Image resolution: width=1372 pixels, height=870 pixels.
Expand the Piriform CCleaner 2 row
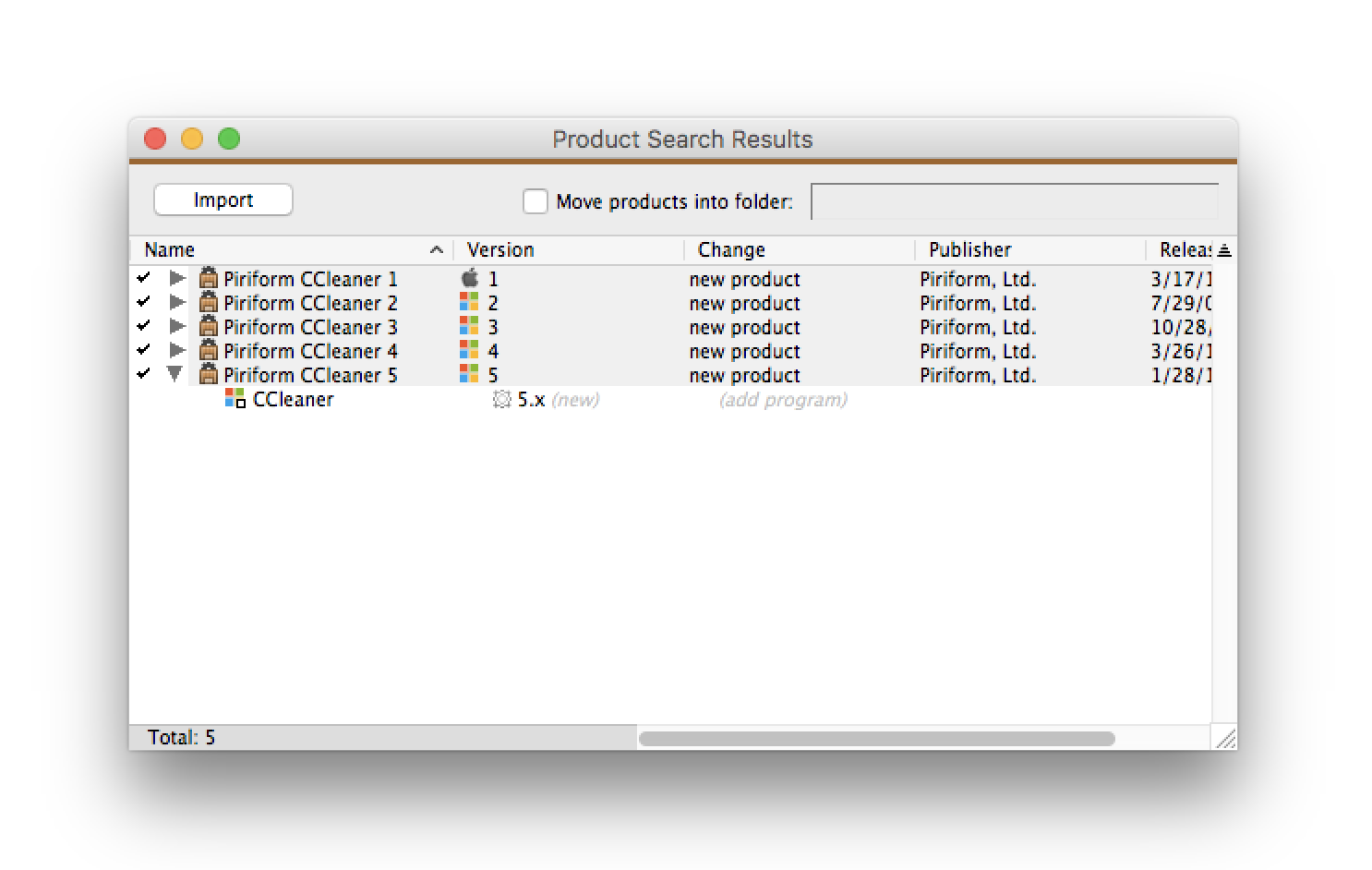pyautogui.click(x=176, y=302)
